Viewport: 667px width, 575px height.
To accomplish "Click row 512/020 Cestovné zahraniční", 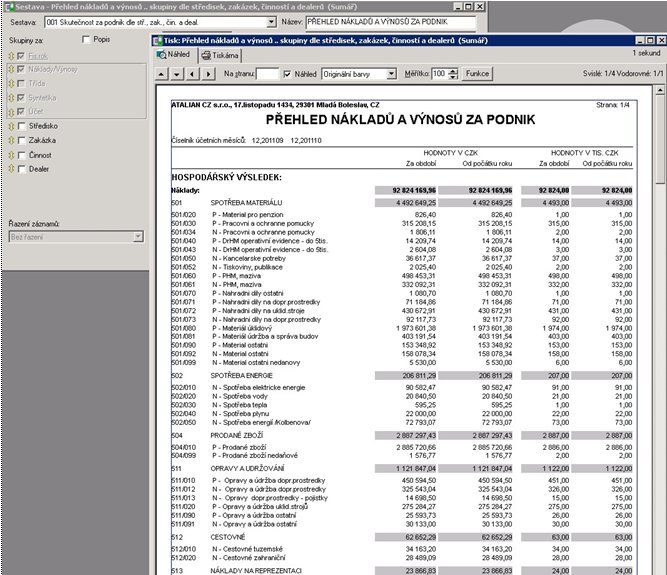I will (x=402, y=558).
